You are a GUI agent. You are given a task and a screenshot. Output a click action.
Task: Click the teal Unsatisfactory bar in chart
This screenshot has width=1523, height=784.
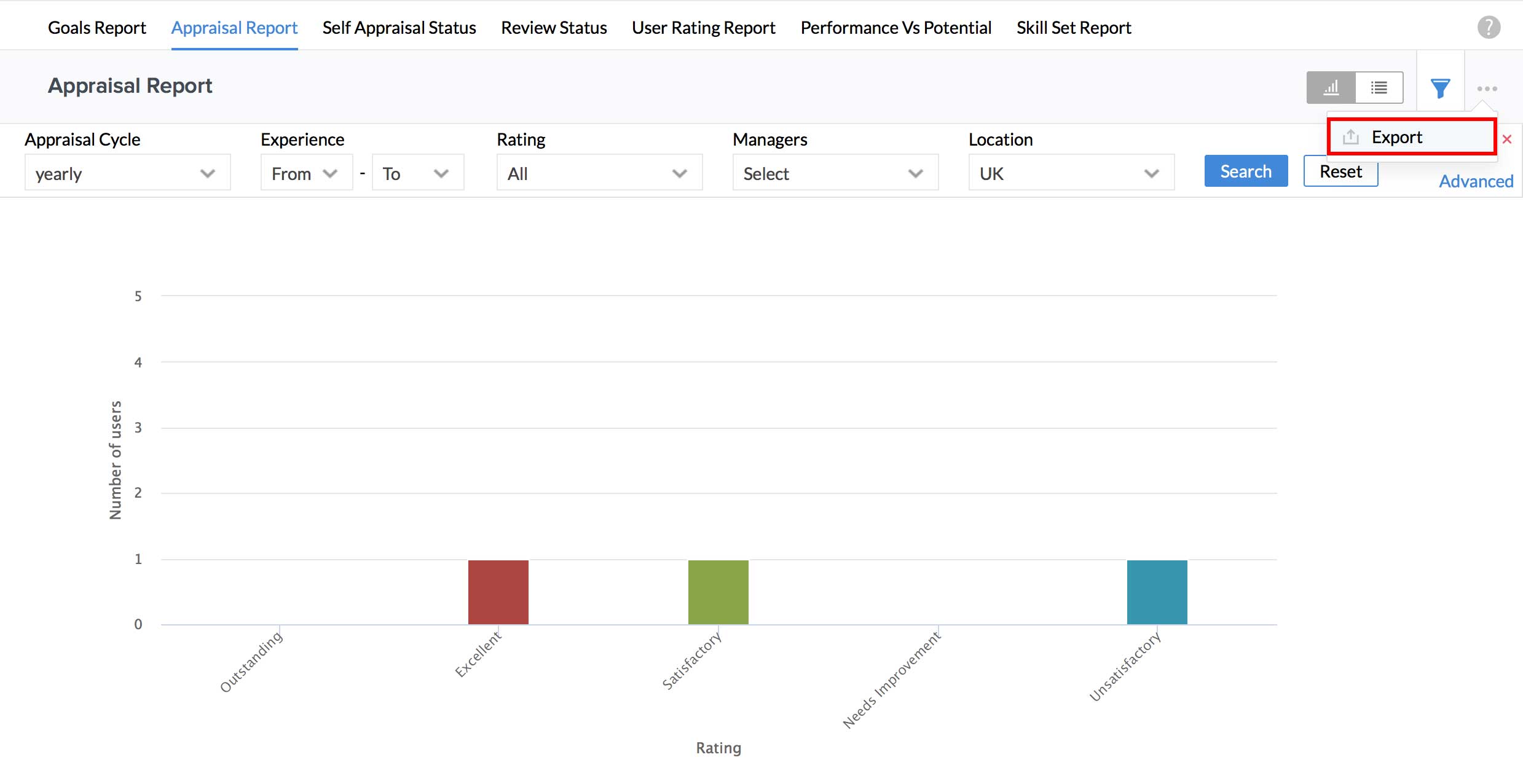coord(1157,592)
